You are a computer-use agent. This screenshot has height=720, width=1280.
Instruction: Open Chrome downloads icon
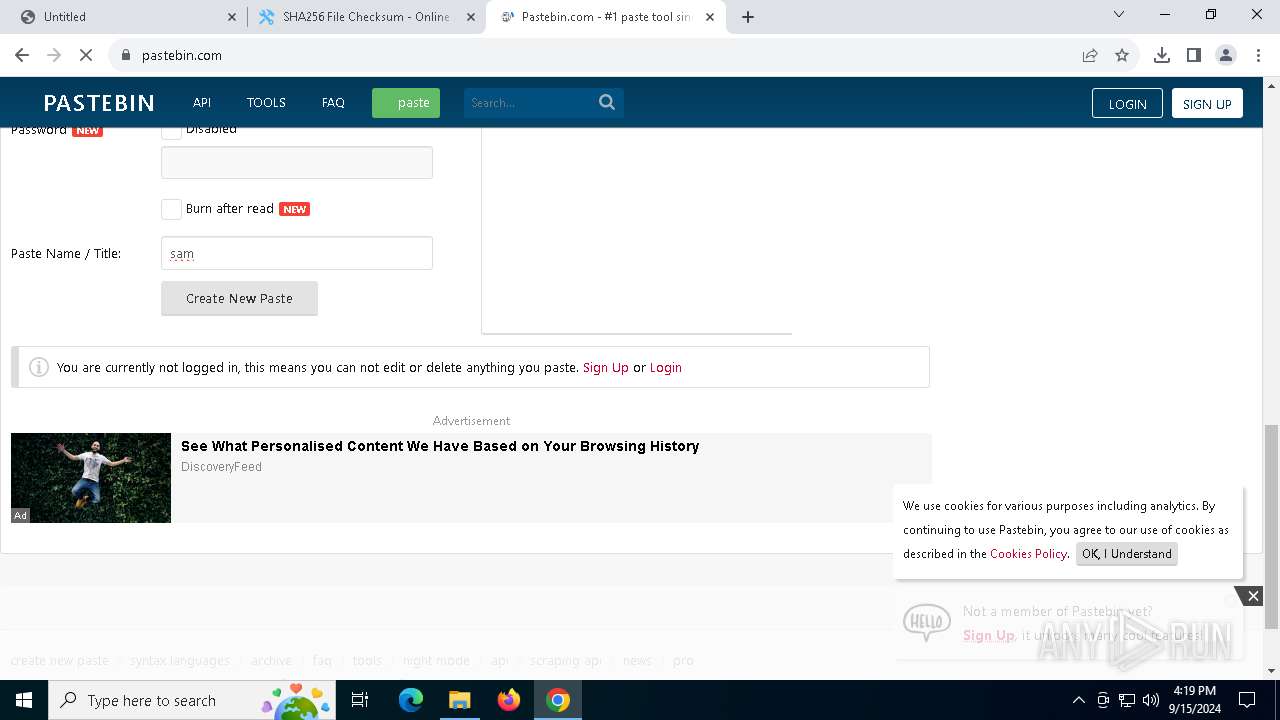[1162, 55]
